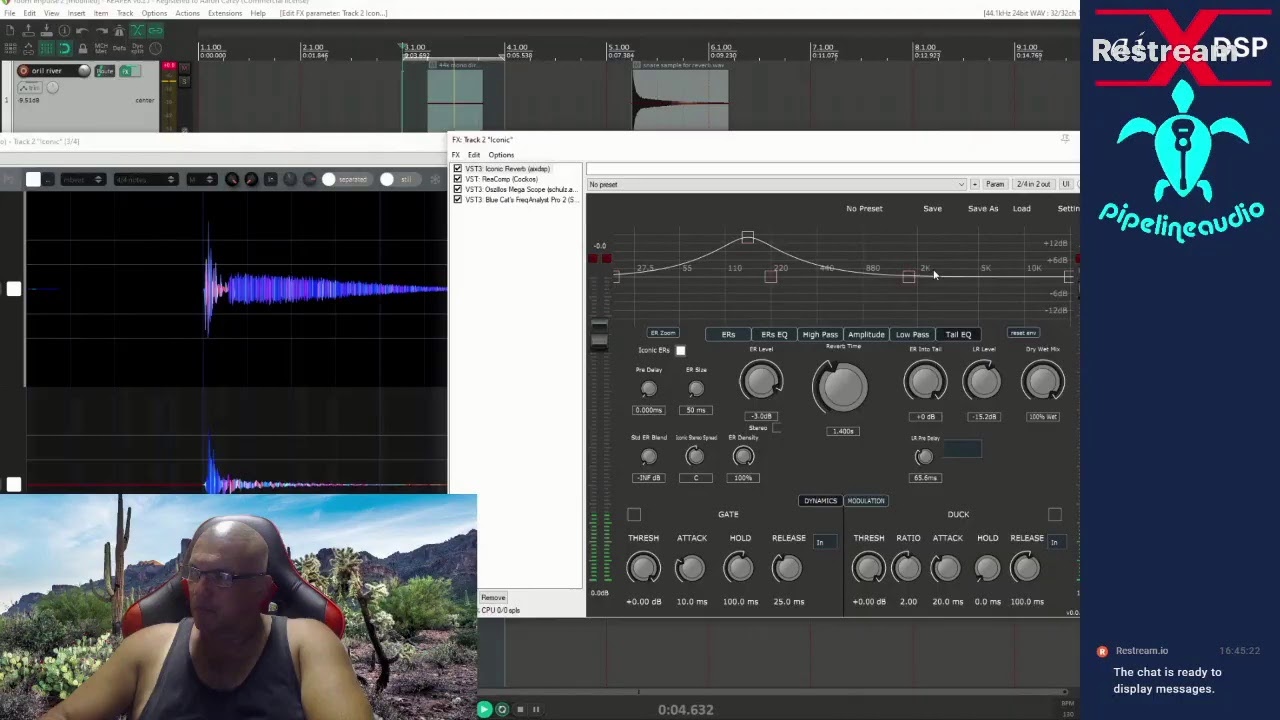The image size is (1280, 720).
Task: Toggle VST3 Iconic Reverb checkbox
Action: pos(458,169)
